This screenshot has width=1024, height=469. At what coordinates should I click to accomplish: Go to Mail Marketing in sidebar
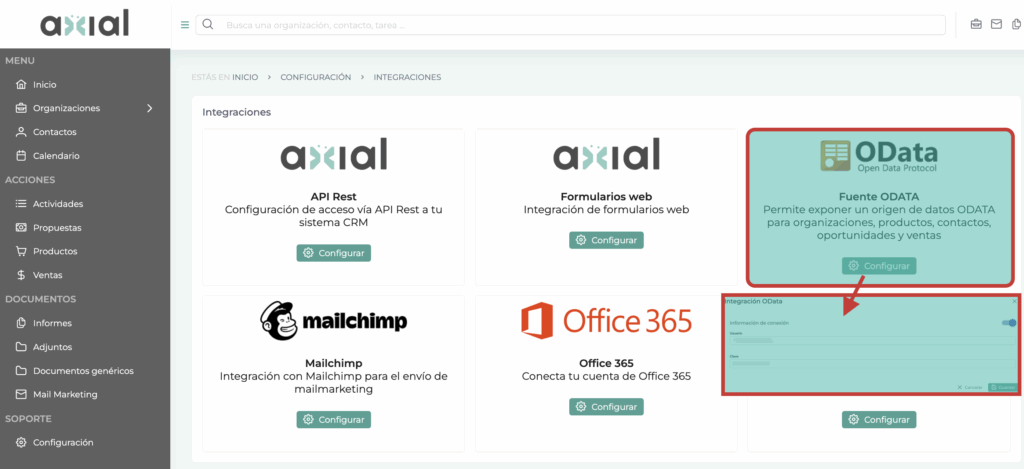point(65,394)
